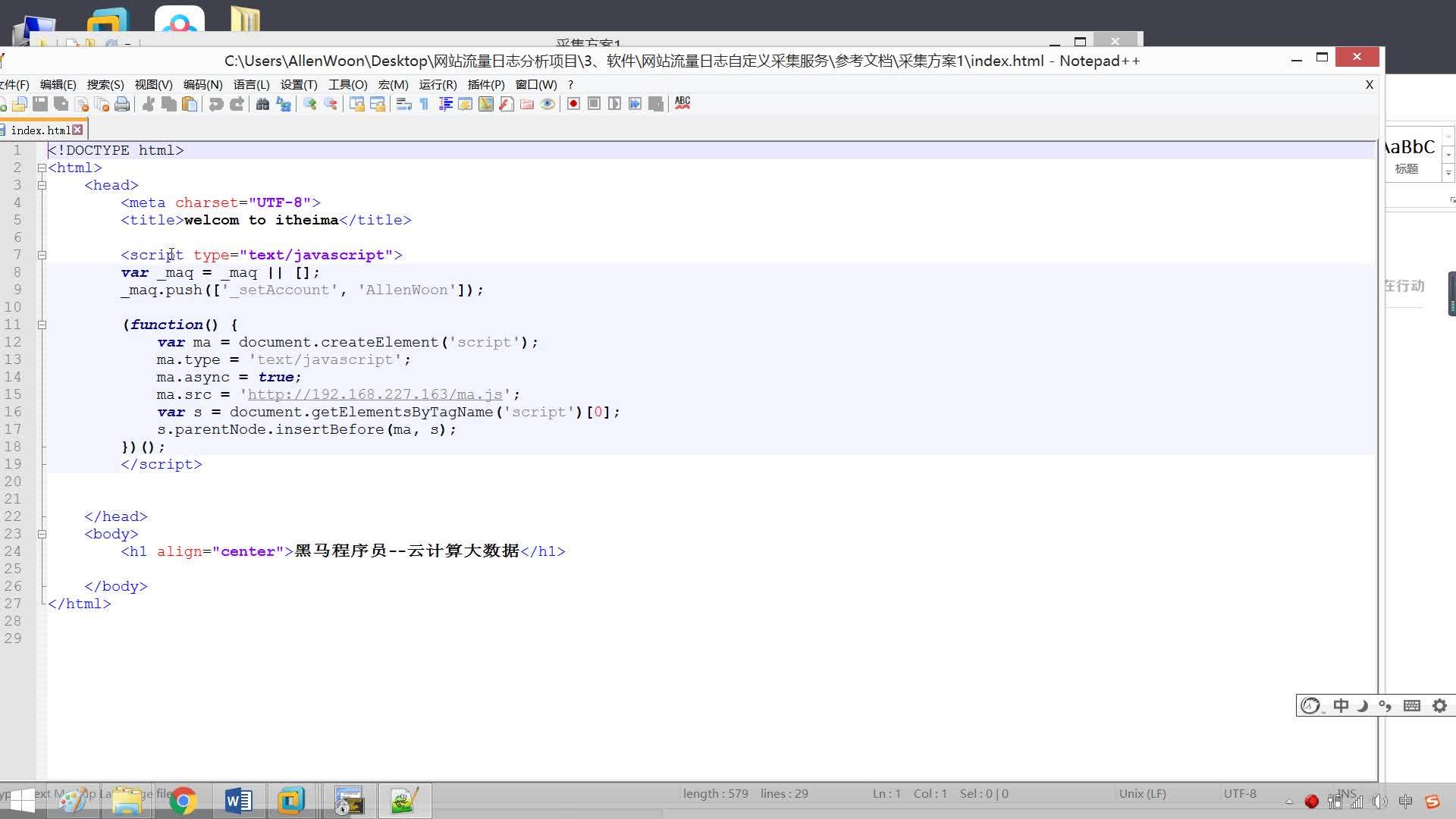Close the index.html tab
Image resolution: width=1456 pixels, height=819 pixels.
(77, 130)
